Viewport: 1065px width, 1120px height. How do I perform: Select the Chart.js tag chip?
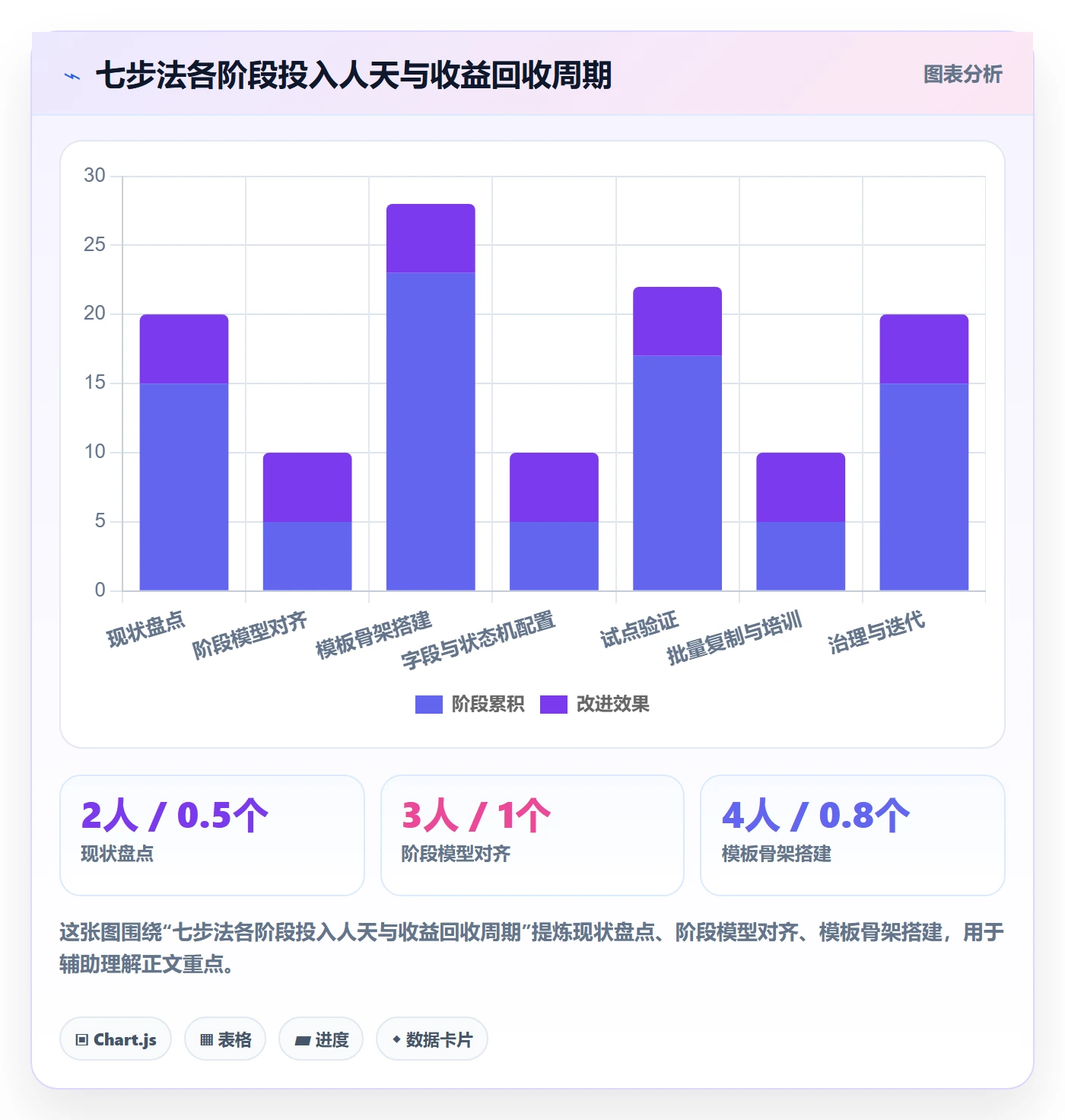[116, 1039]
